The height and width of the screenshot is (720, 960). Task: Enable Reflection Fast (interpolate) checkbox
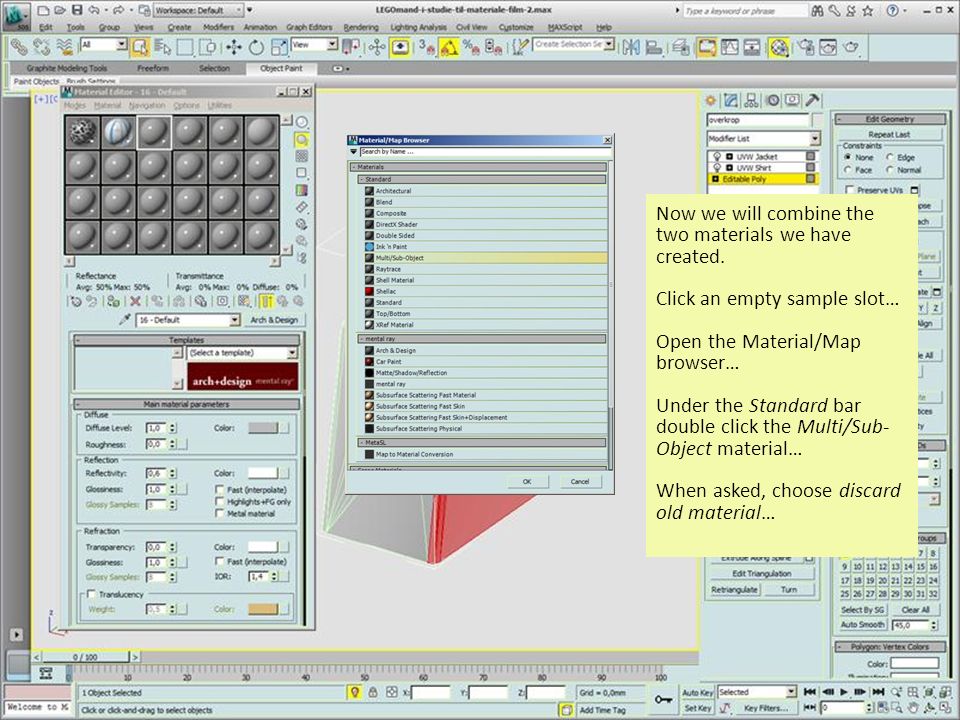click(219, 490)
